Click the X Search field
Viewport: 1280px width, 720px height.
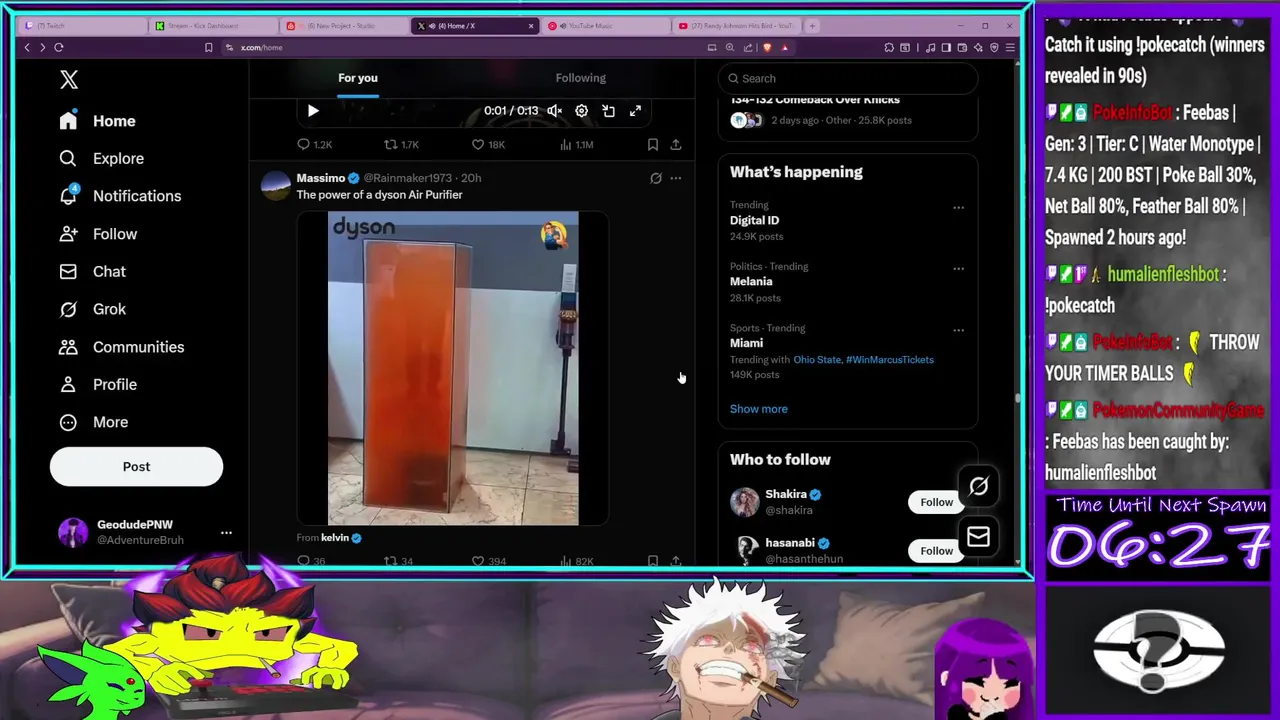point(848,78)
